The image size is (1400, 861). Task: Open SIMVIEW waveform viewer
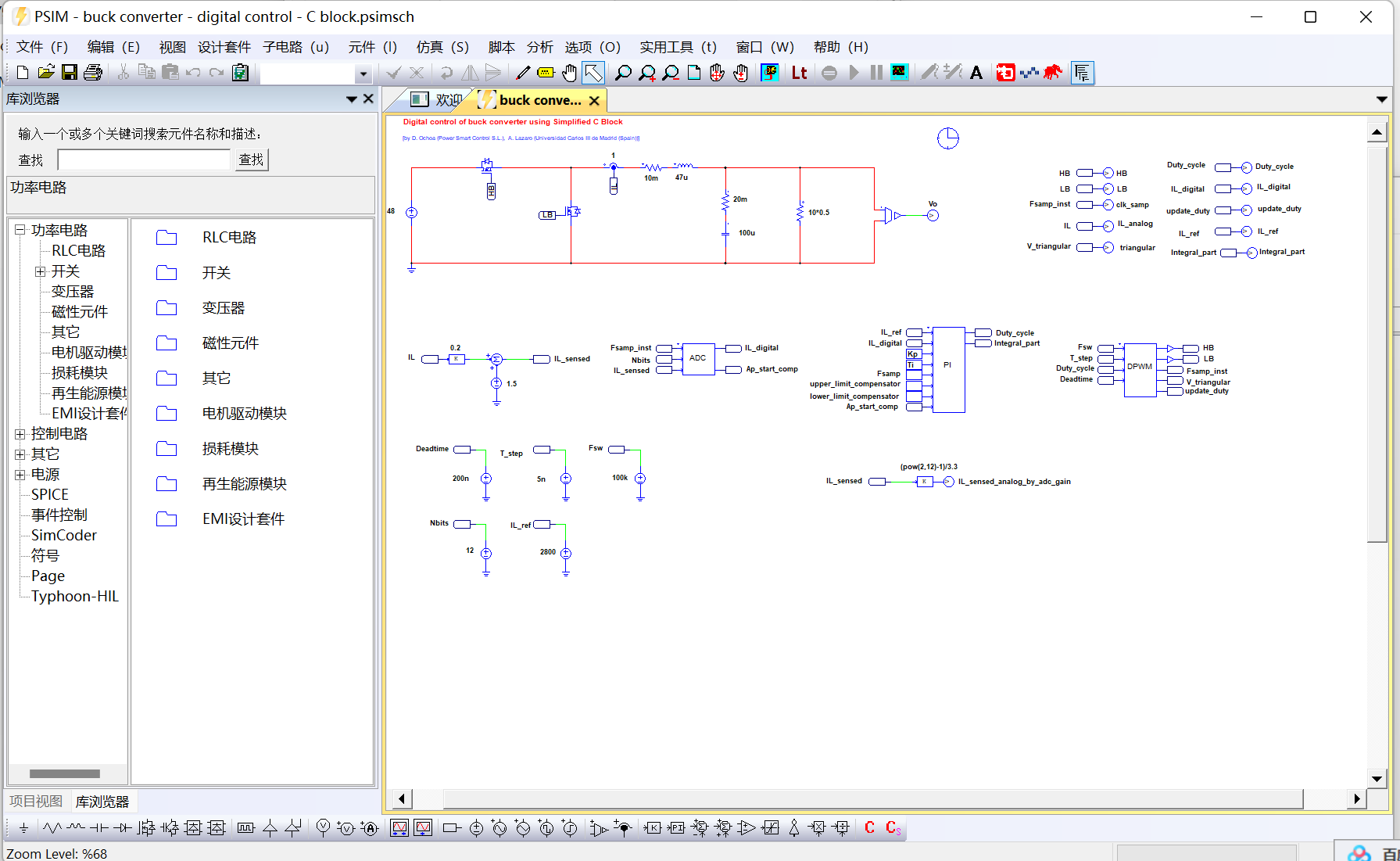tap(899, 73)
